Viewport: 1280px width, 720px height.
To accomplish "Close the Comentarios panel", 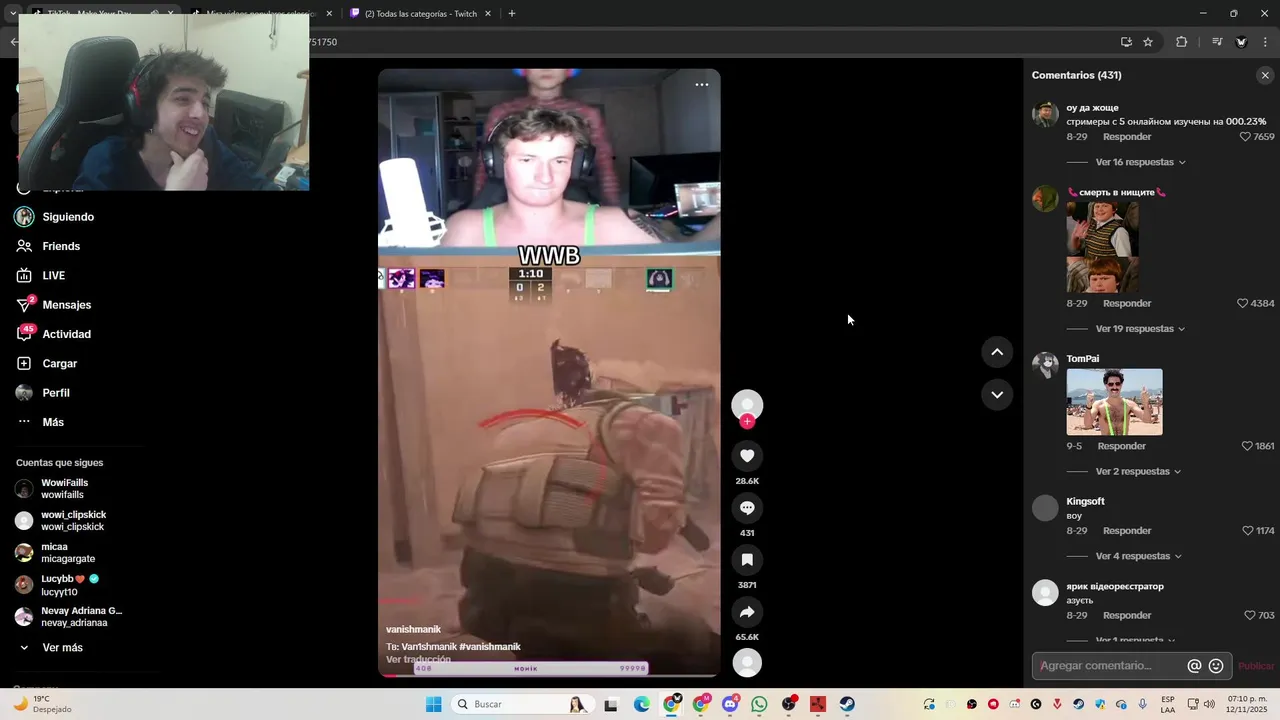I will coord(1265,75).
